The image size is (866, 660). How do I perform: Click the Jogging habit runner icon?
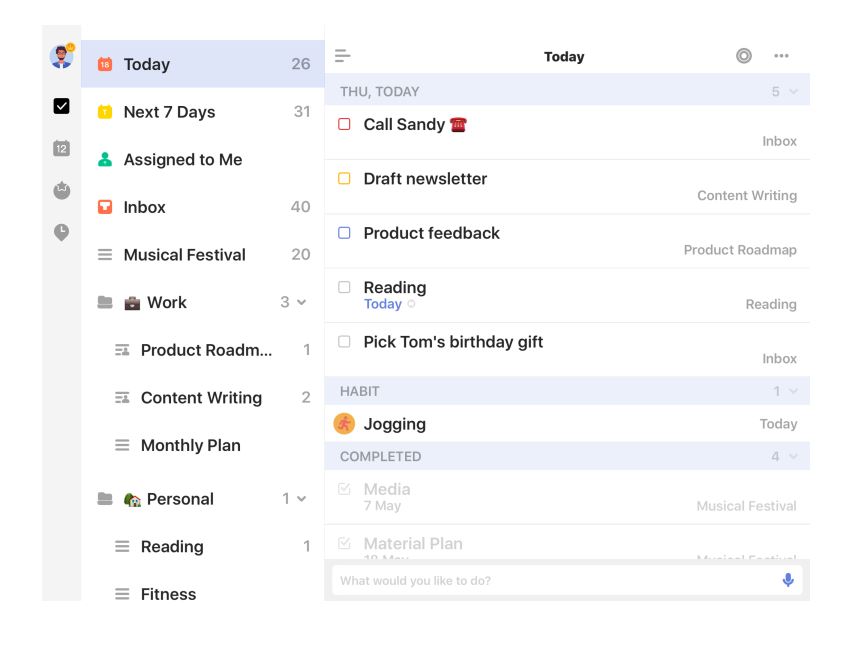click(344, 424)
